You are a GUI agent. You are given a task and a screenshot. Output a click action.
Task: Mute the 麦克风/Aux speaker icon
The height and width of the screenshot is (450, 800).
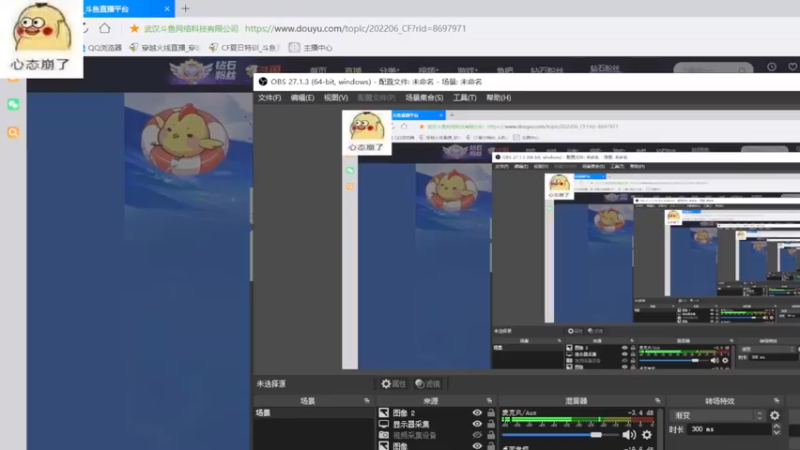point(629,435)
